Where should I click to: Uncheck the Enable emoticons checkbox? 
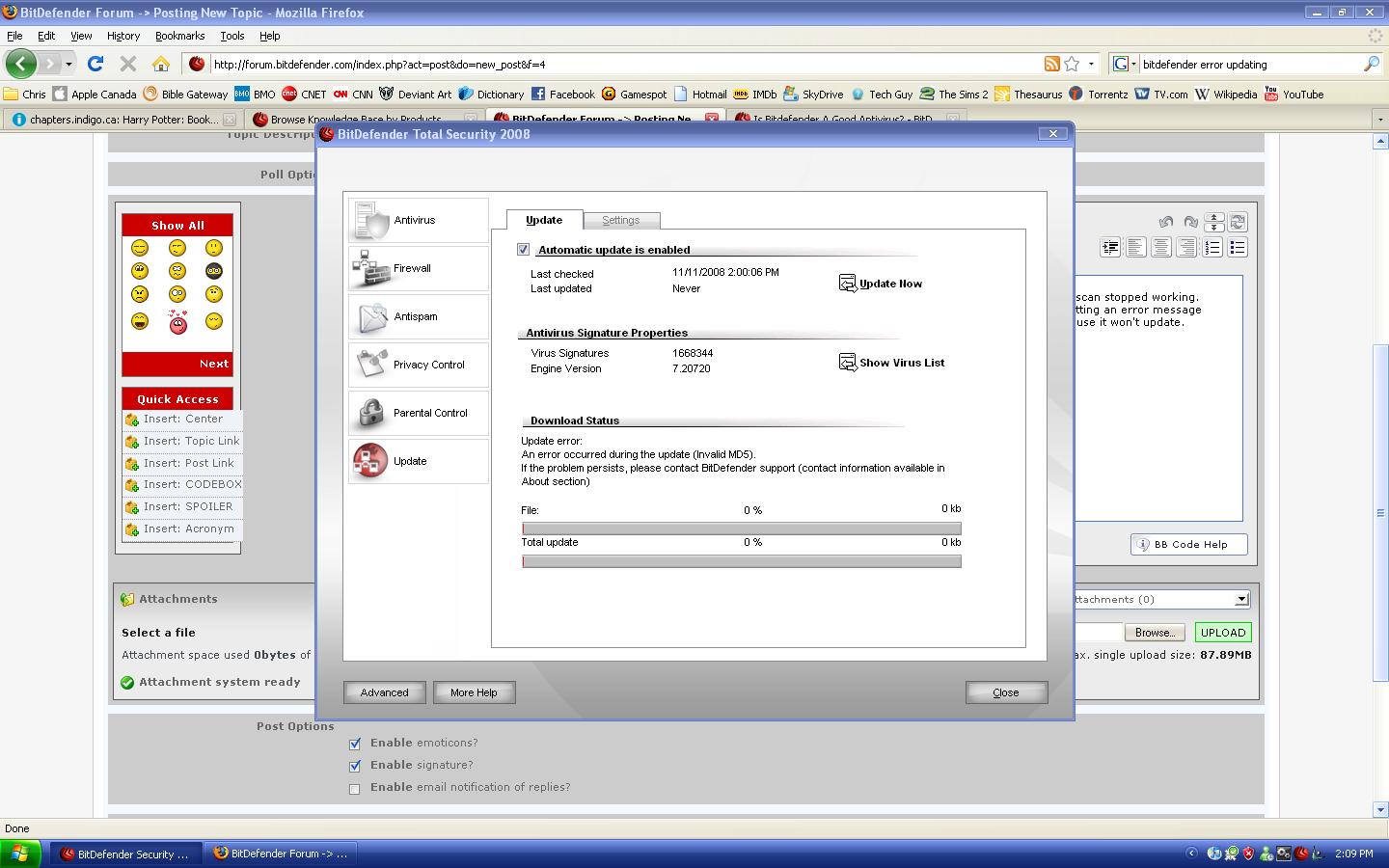(x=355, y=744)
